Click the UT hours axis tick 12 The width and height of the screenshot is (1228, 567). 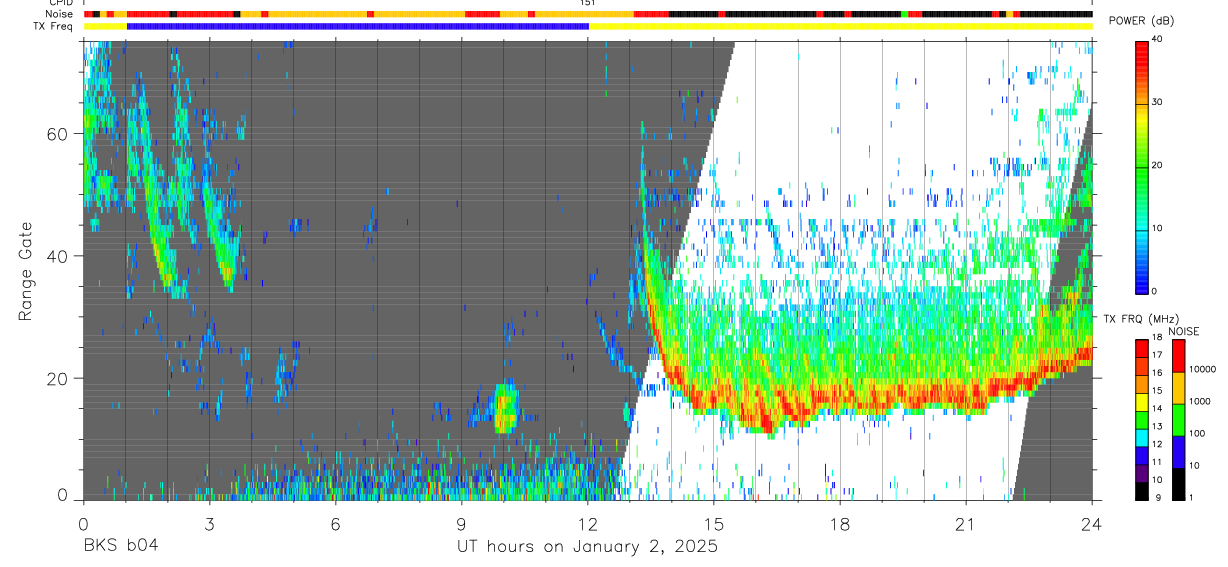pyautogui.click(x=588, y=523)
